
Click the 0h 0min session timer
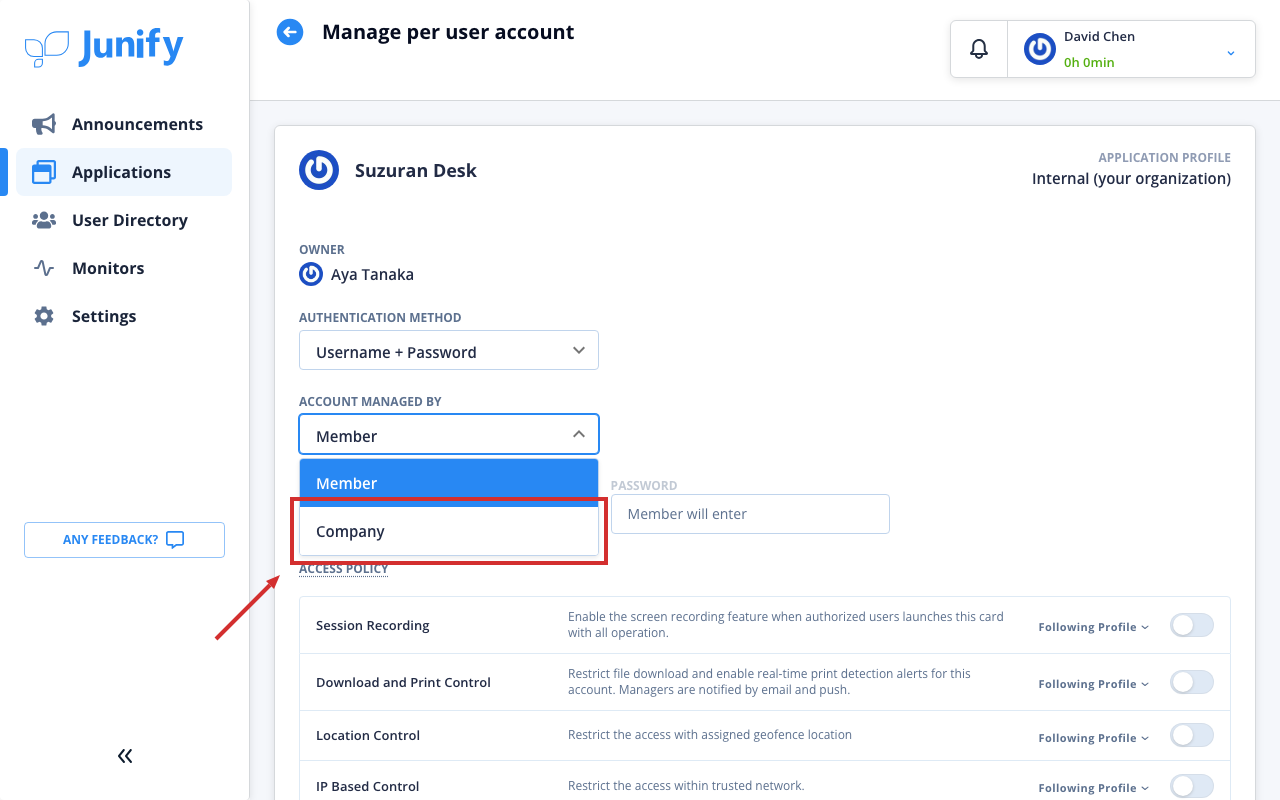pyautogui.click(x=1089, y=62)
